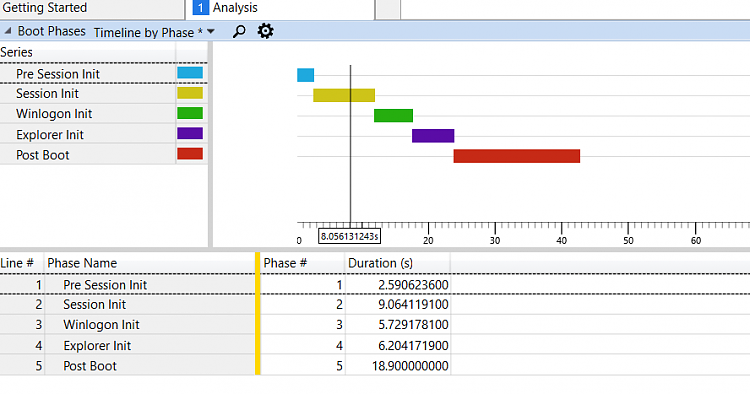Screen dimensions: 750x394
Task: Click purple Explorer Init timeline bar
Action: (433, 136)
